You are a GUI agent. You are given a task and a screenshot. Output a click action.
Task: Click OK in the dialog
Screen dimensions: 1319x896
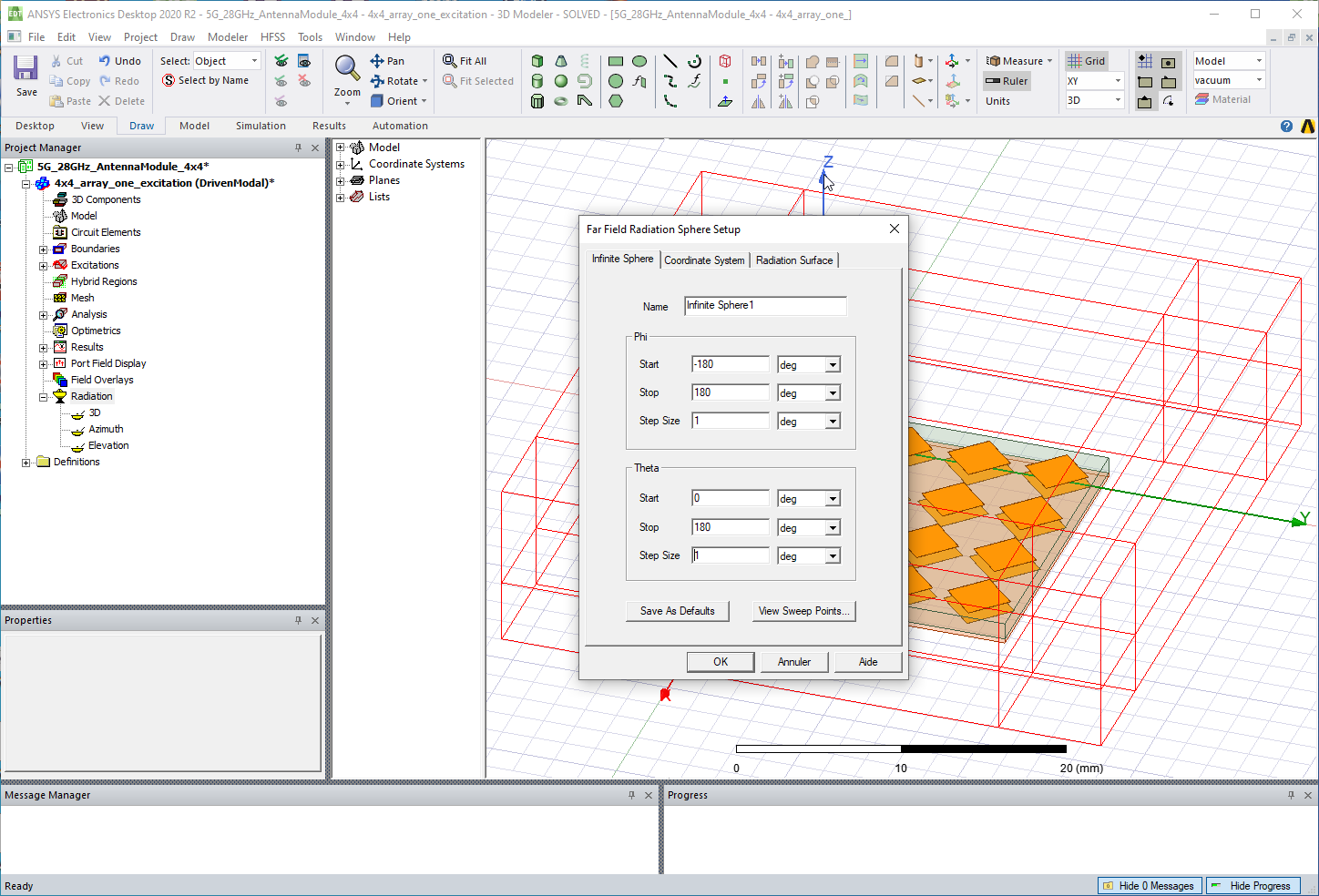coord(721,662)
